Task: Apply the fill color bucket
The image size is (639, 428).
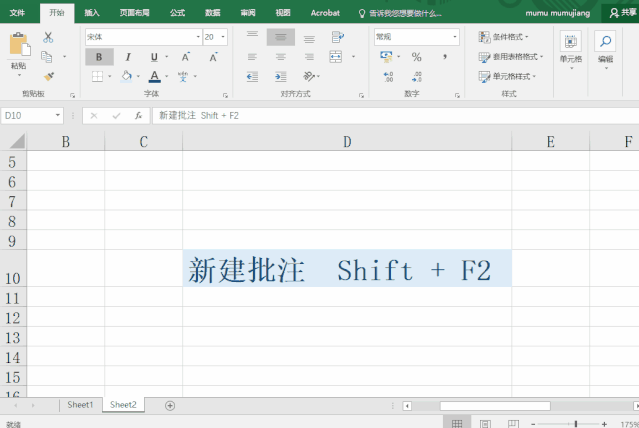Action: point(126,76)
